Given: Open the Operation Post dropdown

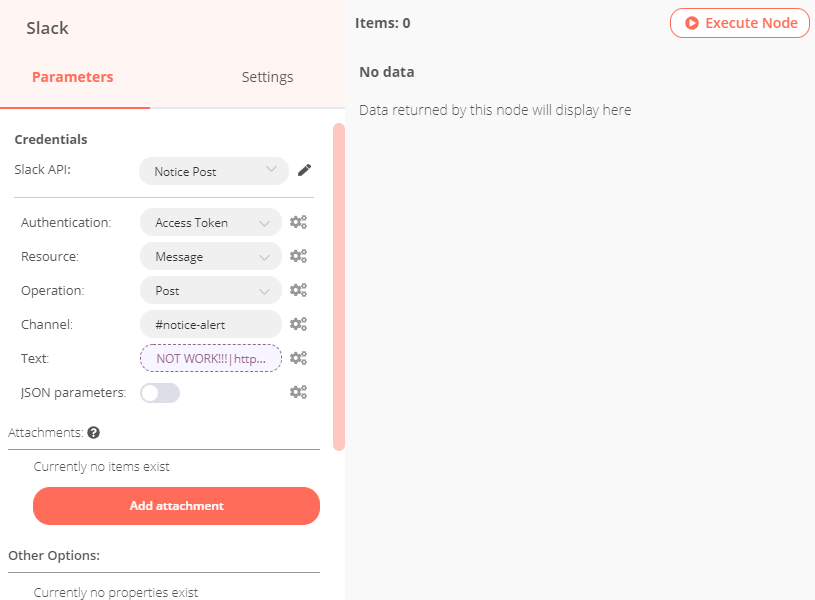Looking at the screenshot, I should coord(211,291).
